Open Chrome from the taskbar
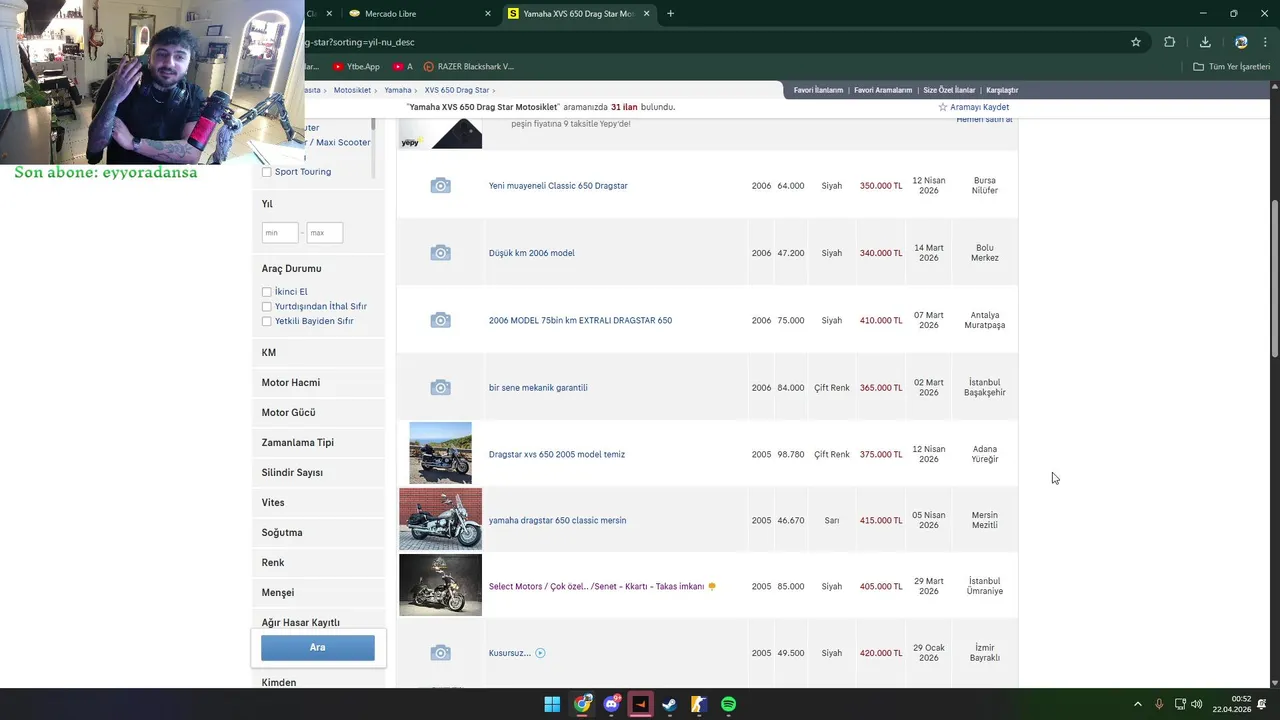The width and height of the screenshot is (1280, 720). pyautogui.click(x=582, y=704)
